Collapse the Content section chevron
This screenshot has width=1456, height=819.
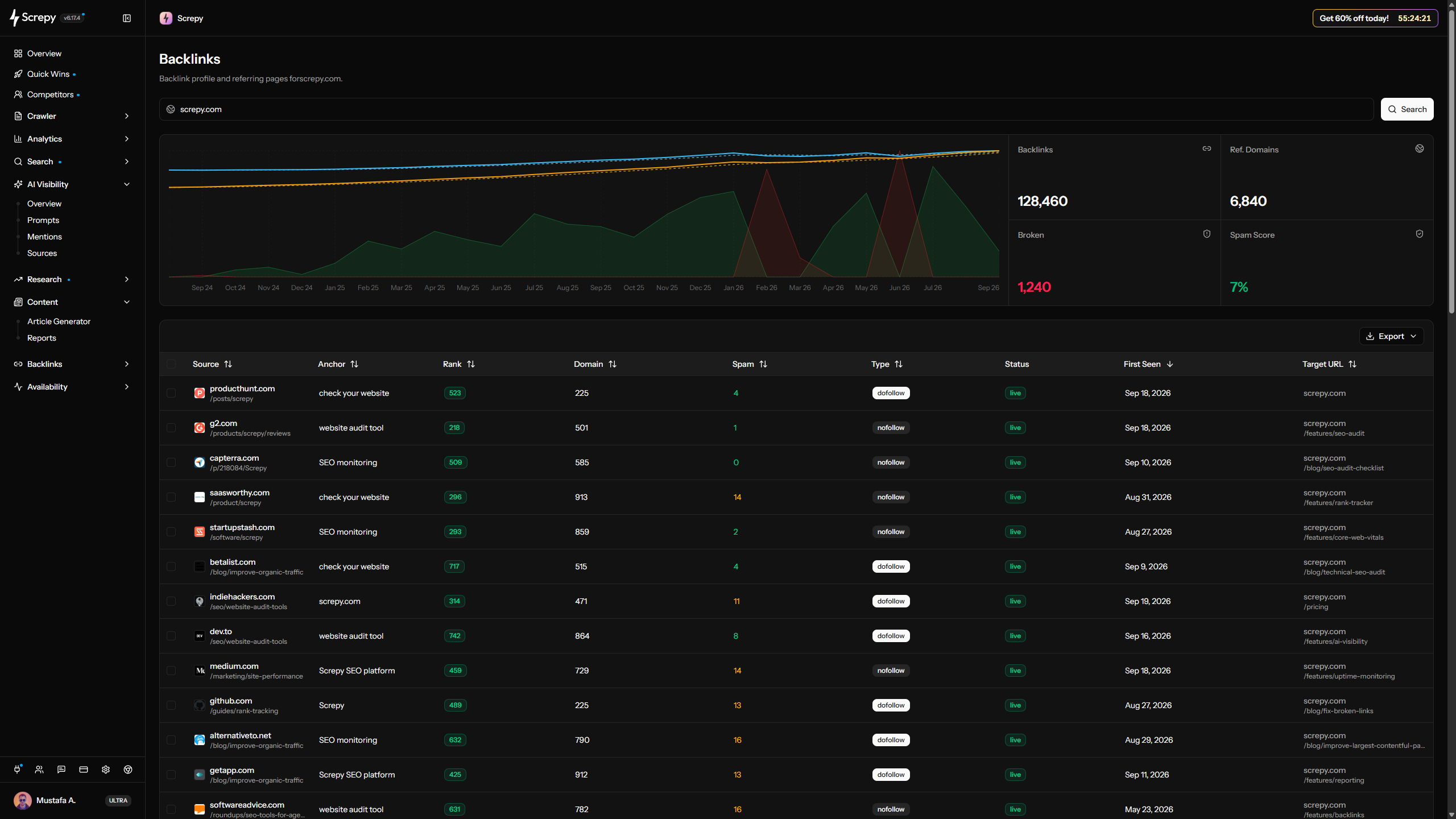point(127,302)
